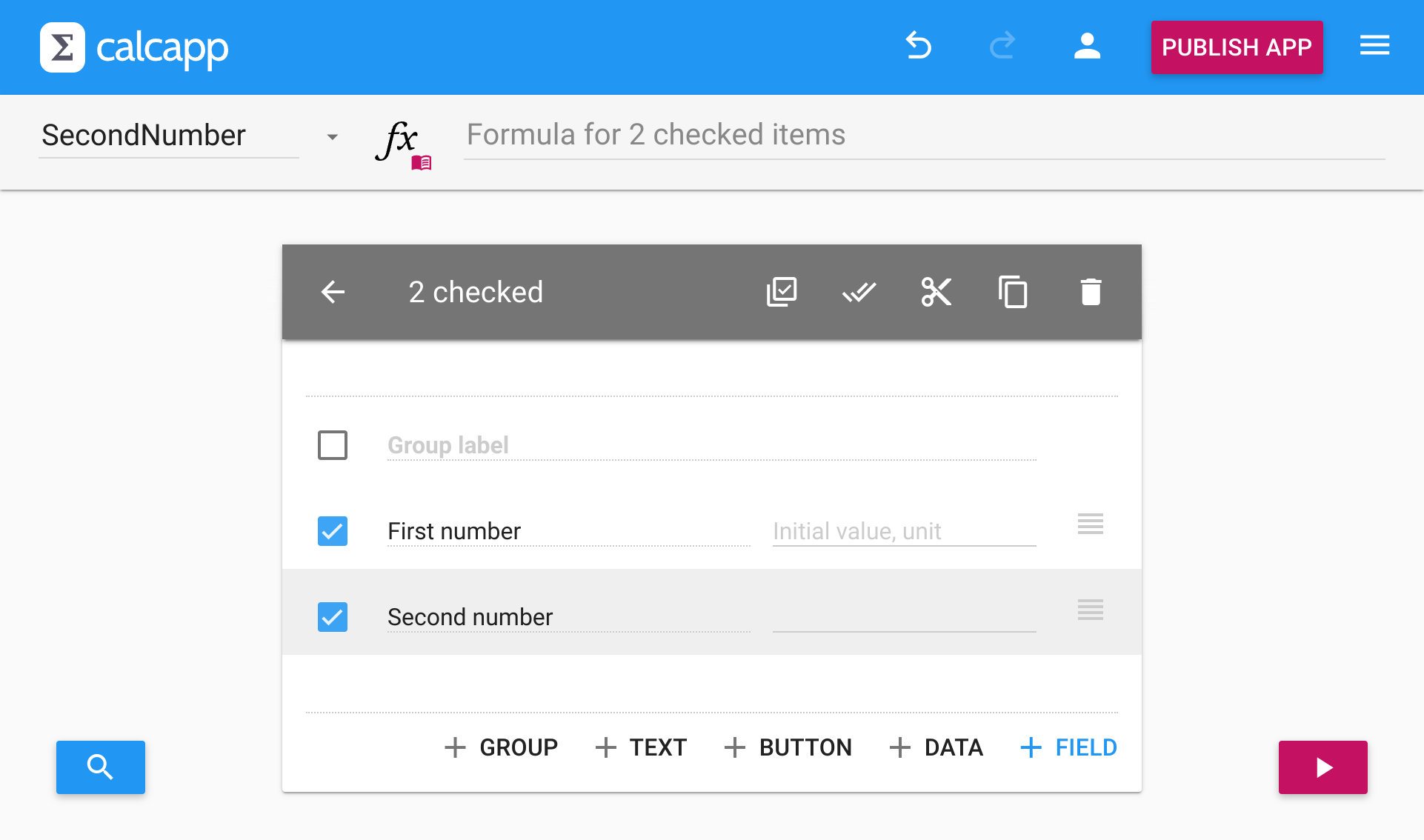This screenshot has width=1424, height=840.
Task: Check the Group label checkbox
Action: (333, 445)
